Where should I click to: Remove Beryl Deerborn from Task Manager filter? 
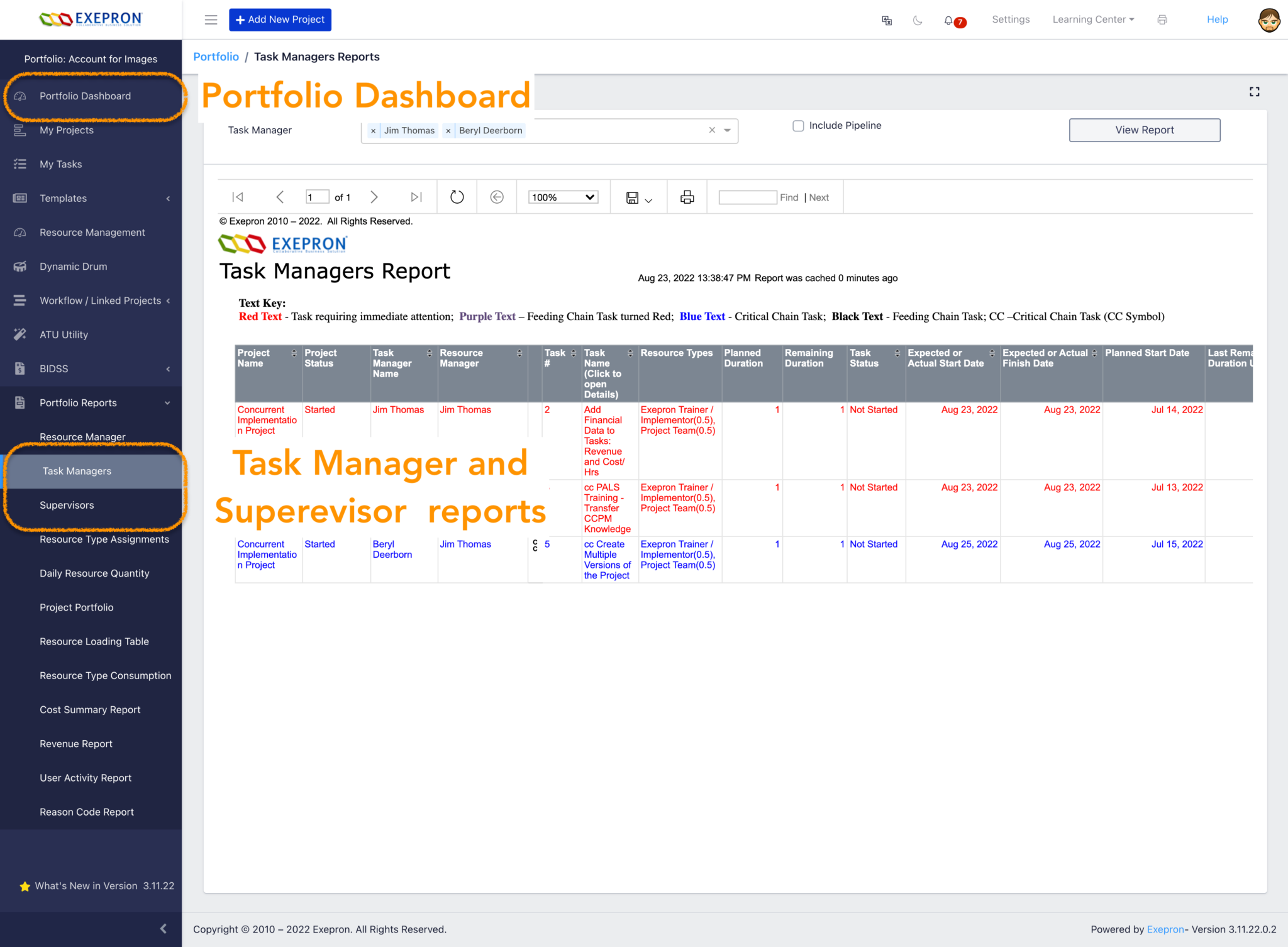click(448, 131)
